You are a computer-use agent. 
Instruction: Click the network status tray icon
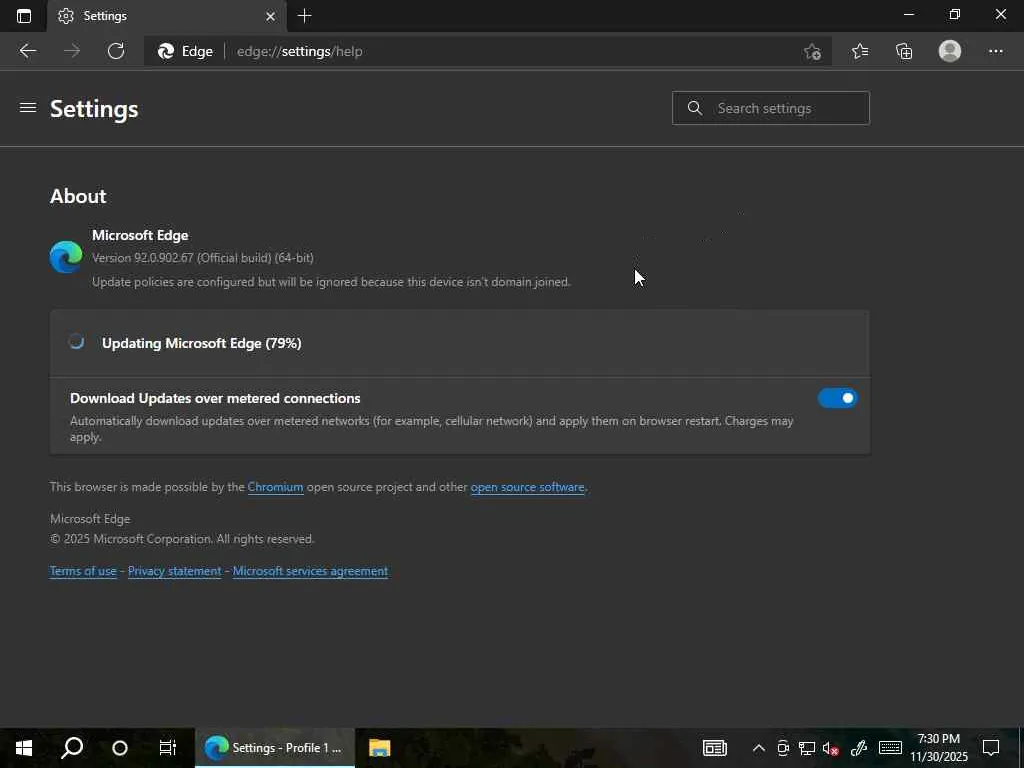point(807,748)
